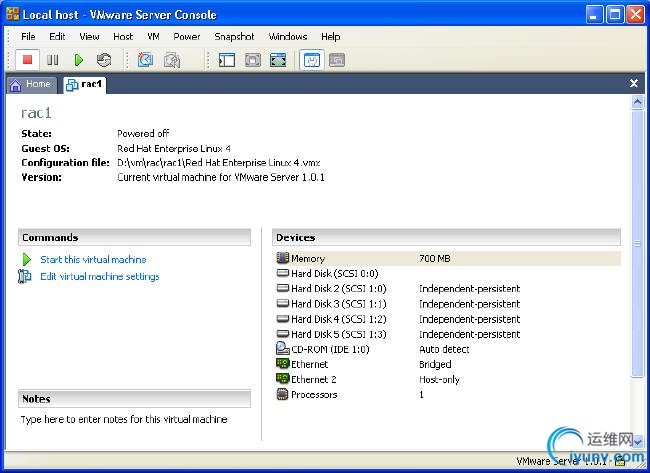Image resolution: width=650 pixels, height=473 pixels.
Task: Click the Ethernet network card icon
Action: (x=283, y=364)
